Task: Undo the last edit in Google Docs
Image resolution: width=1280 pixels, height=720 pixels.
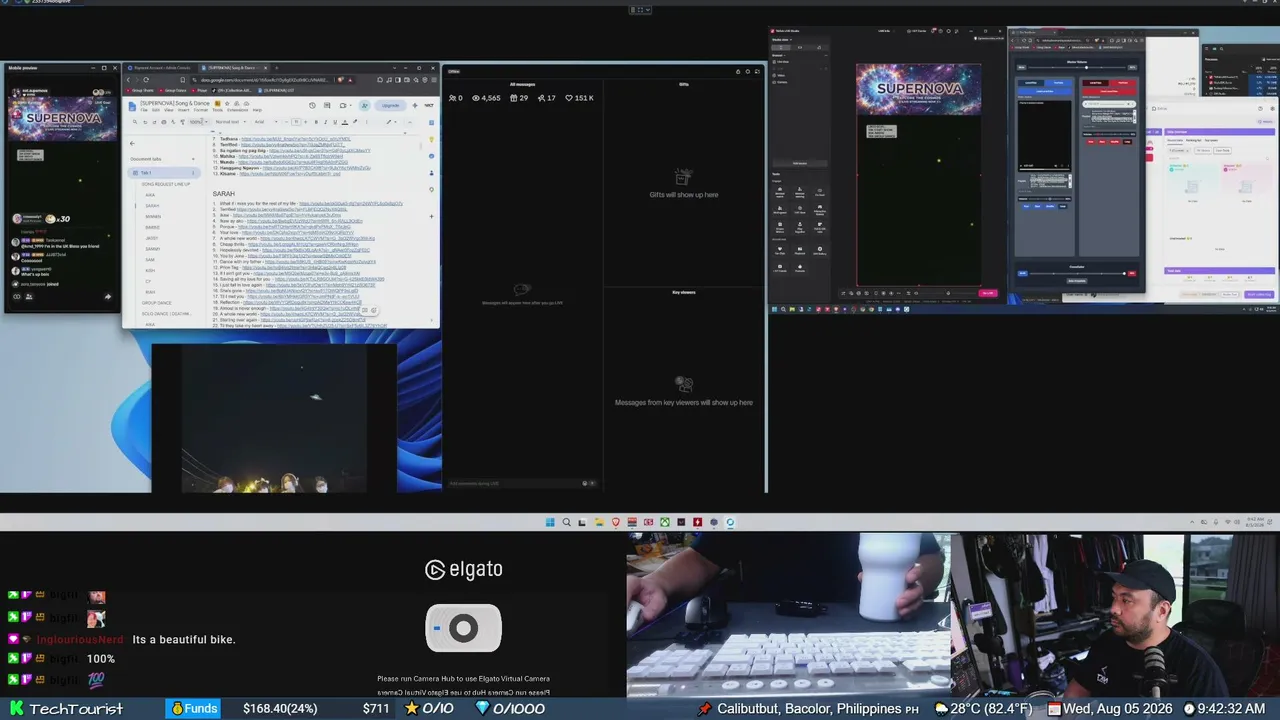Action: [145, 122]
